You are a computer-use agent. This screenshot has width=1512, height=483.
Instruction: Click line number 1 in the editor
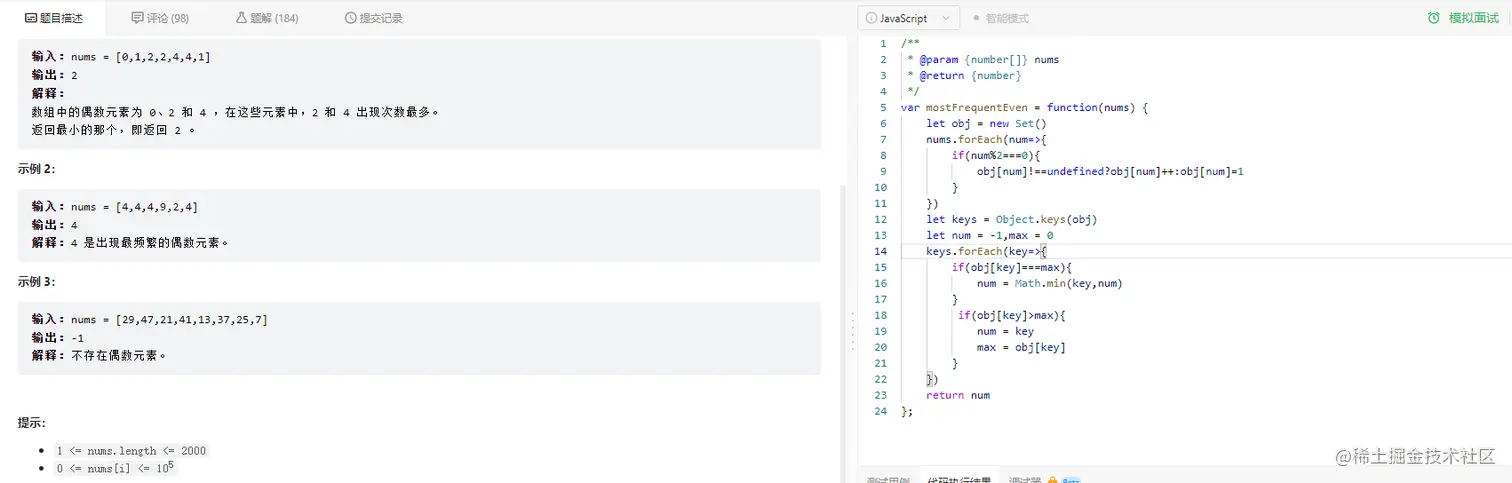[884, 43]
